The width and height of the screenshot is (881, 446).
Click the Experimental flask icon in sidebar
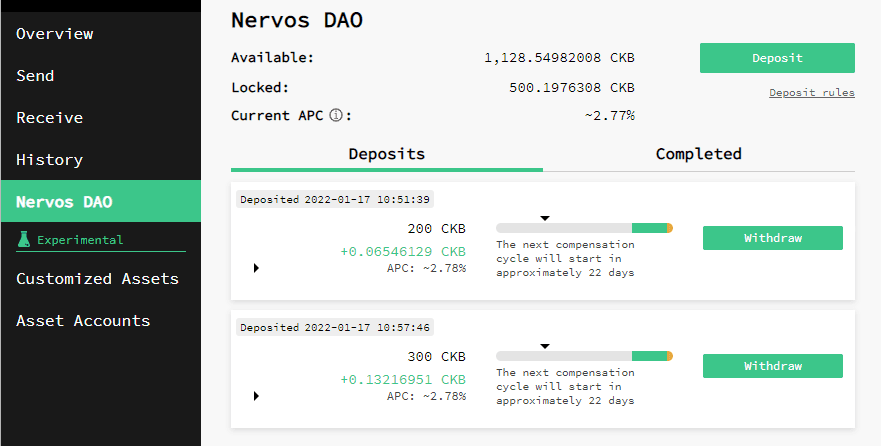[25, 239]
